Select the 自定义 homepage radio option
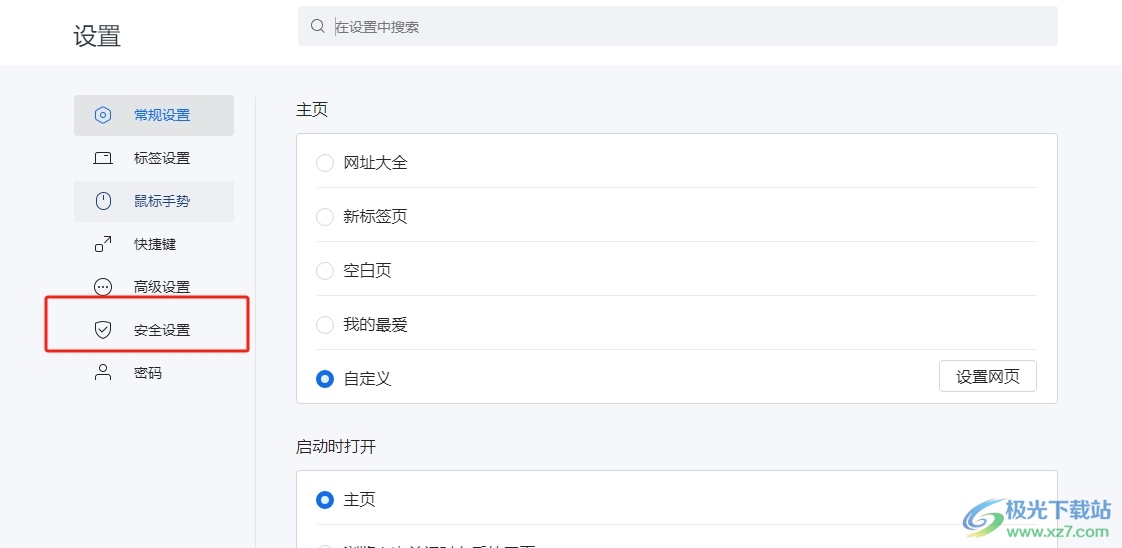This screenshot has width=1122, height=548. [325, 379]
